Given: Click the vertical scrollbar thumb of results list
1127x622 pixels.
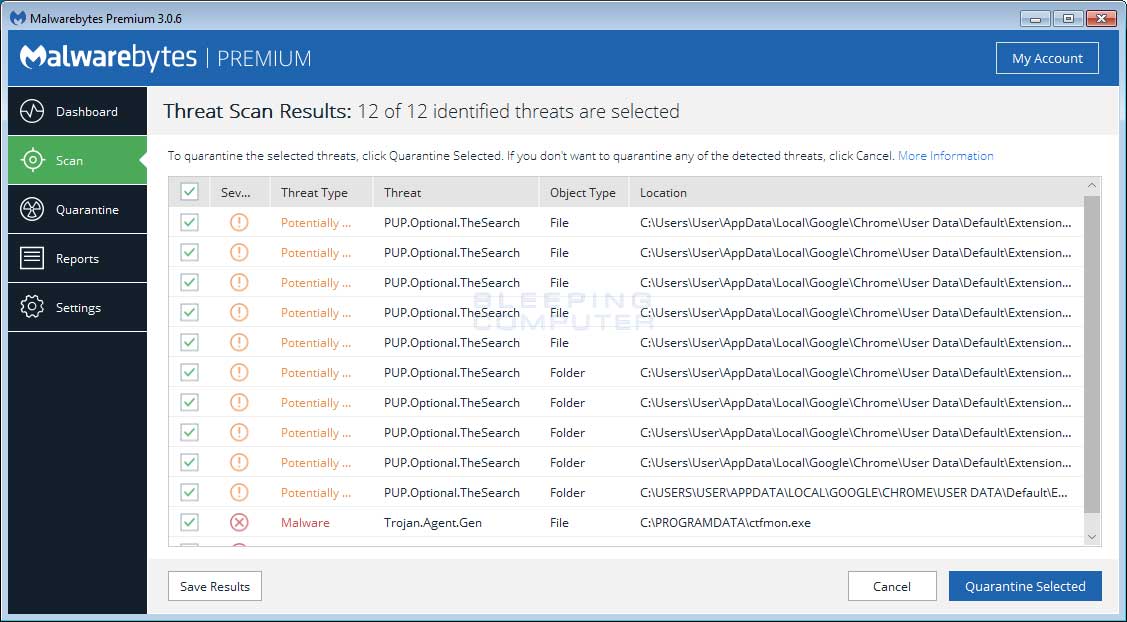Looking at the screenshot, I should (x=1092, y=354).
